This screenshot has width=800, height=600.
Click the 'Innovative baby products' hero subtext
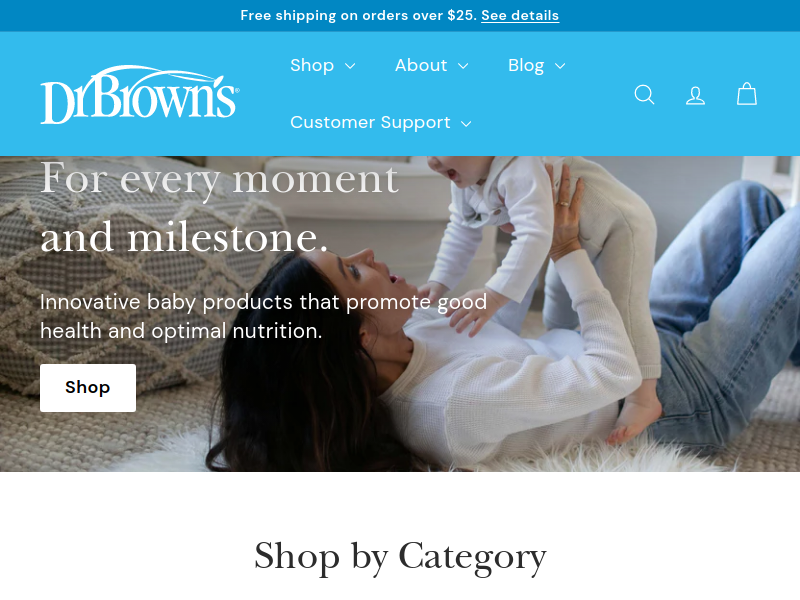tap(263, 316)
